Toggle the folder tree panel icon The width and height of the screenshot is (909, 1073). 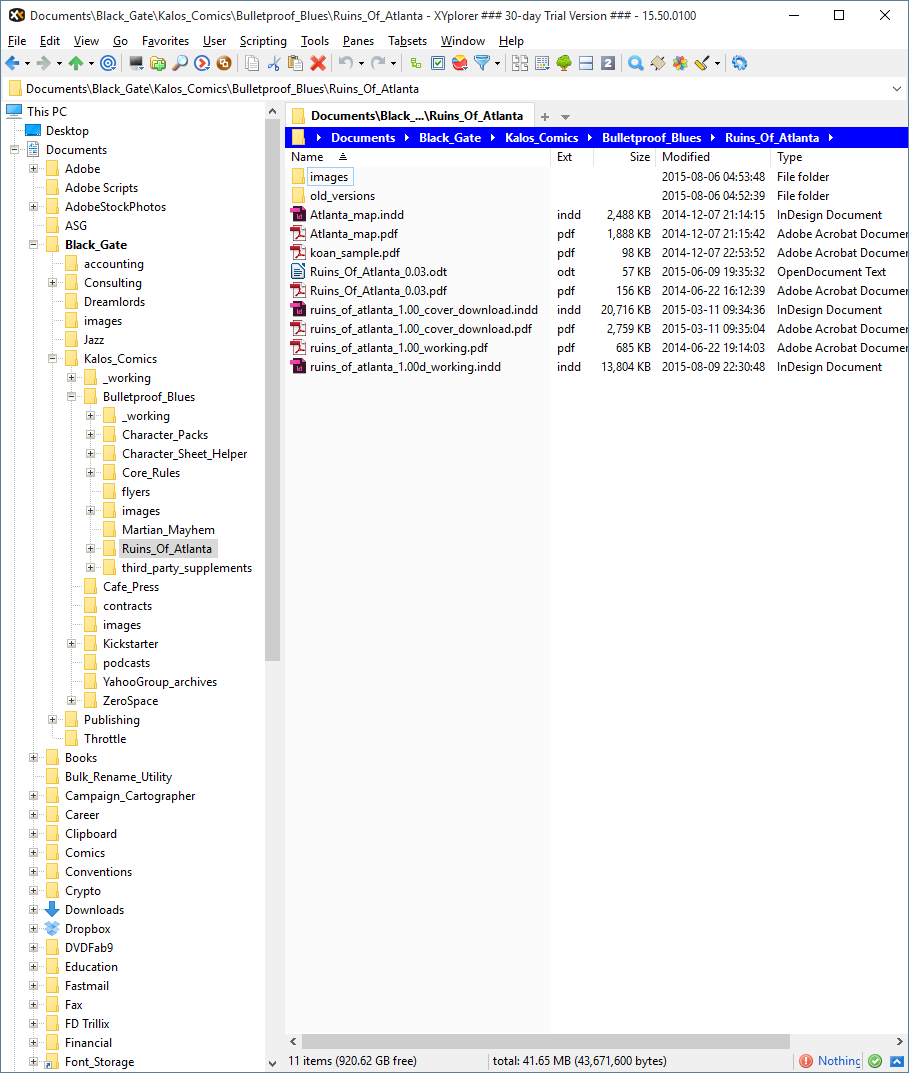coord(564,63)
